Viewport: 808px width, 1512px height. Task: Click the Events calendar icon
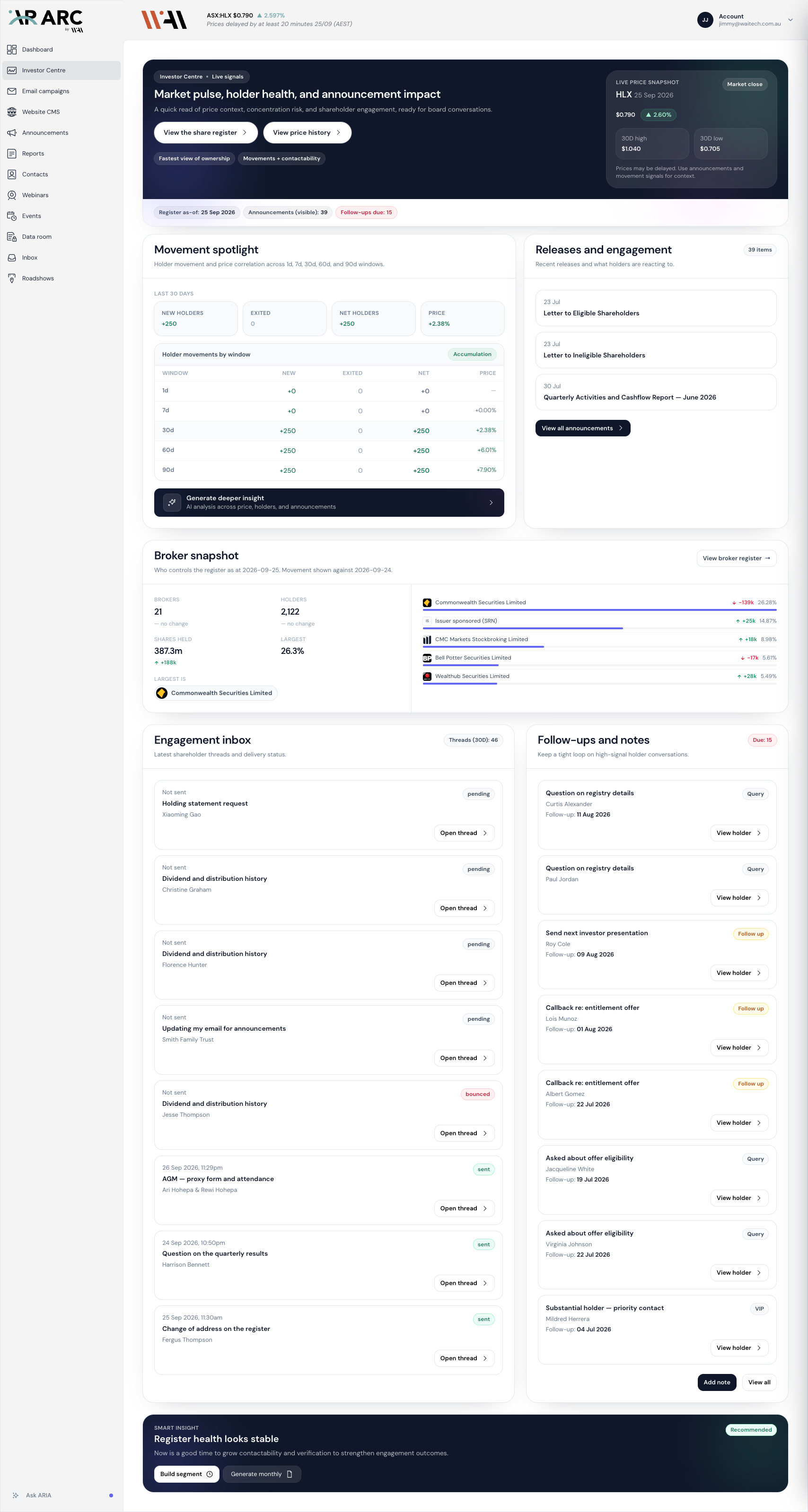(12, 216)
